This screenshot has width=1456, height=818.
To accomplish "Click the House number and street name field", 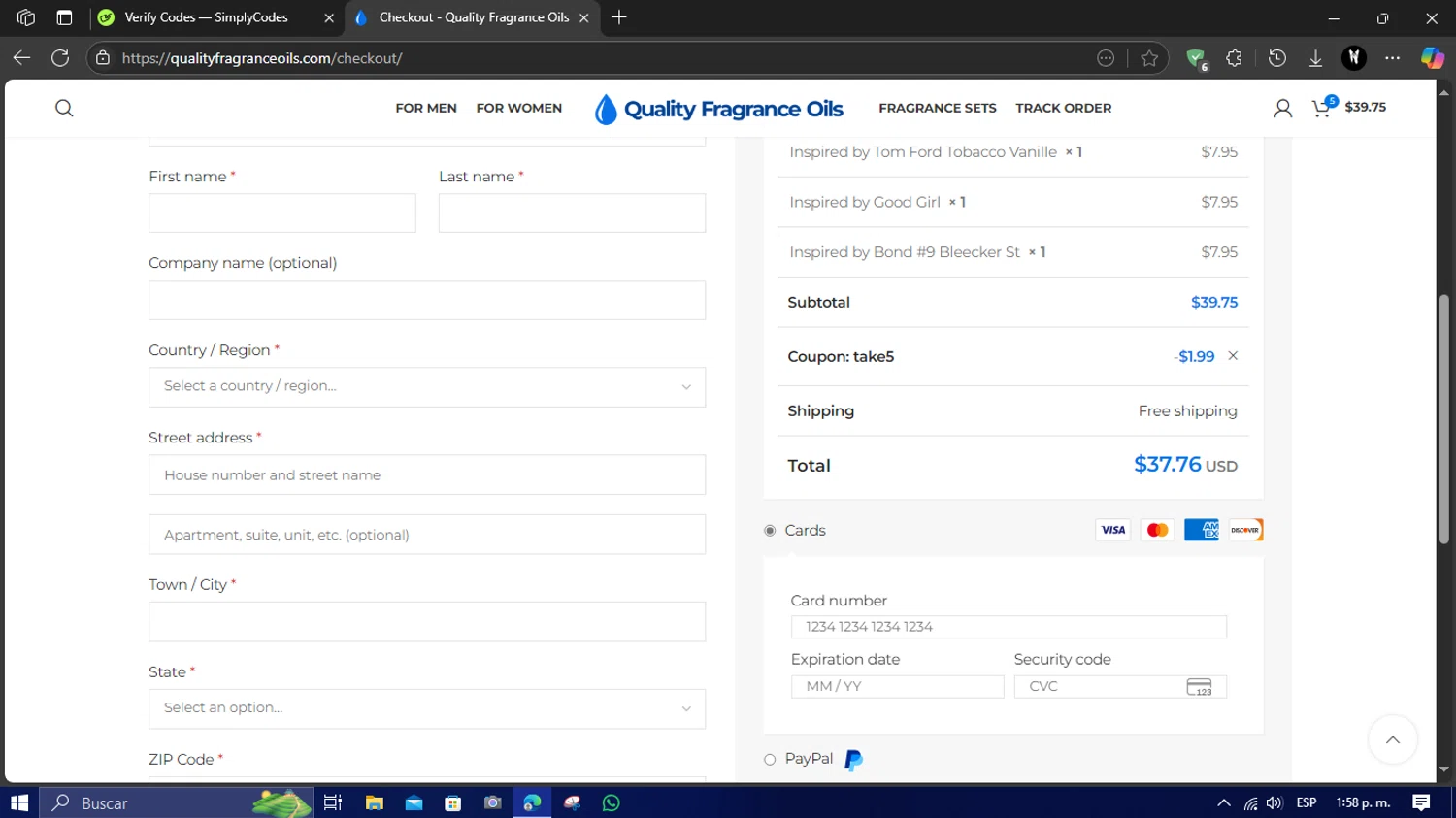I will (427, 474).
